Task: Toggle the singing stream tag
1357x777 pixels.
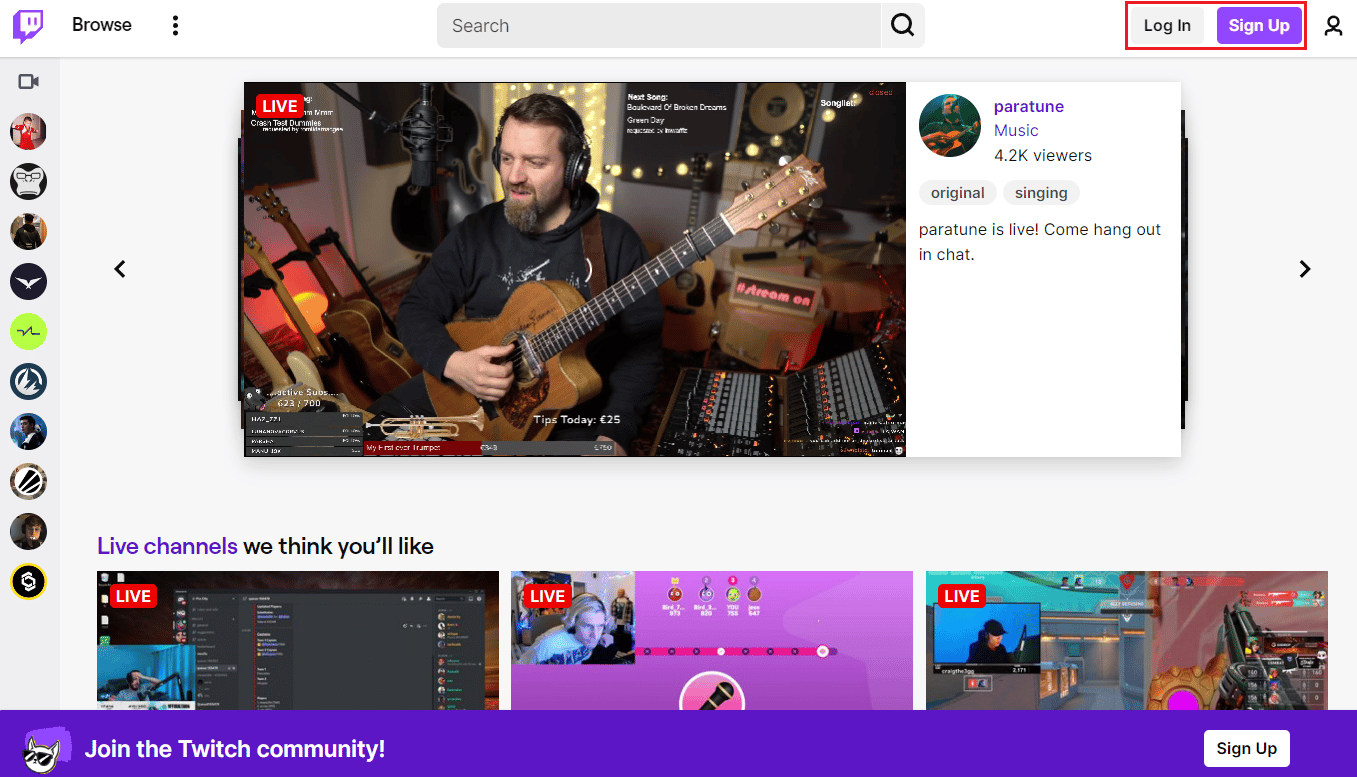Action: (x=1040, y=192)
